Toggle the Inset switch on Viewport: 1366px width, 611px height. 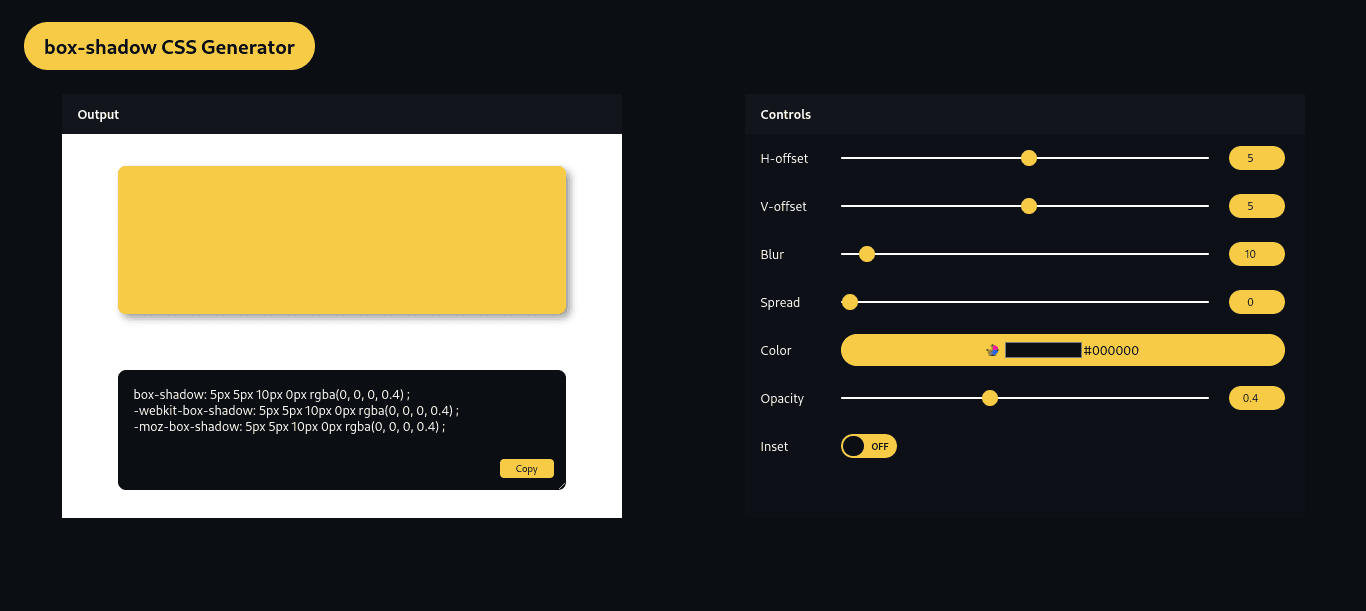click(868, 446)
